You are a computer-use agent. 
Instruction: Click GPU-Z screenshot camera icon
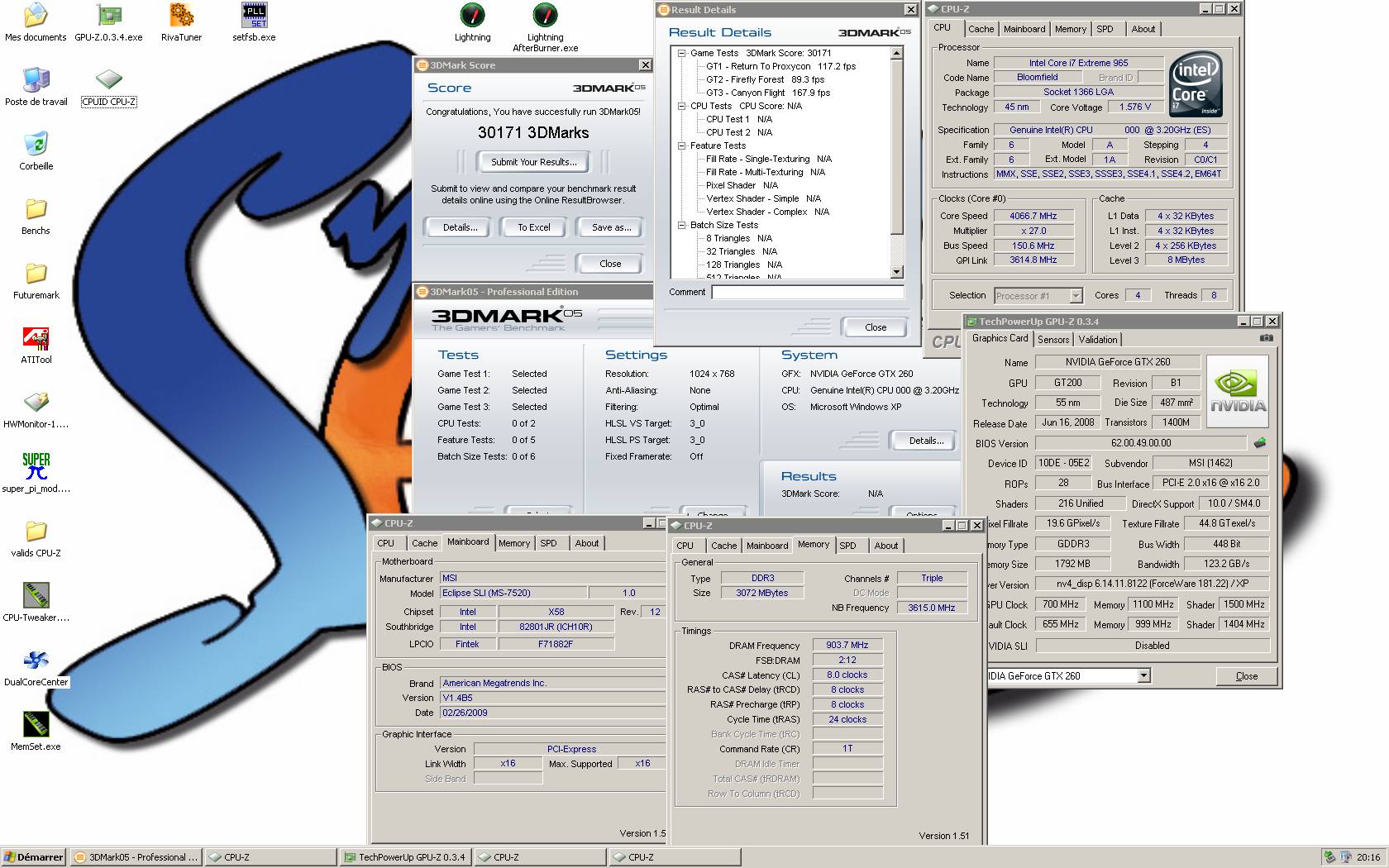coord(1266,338)
